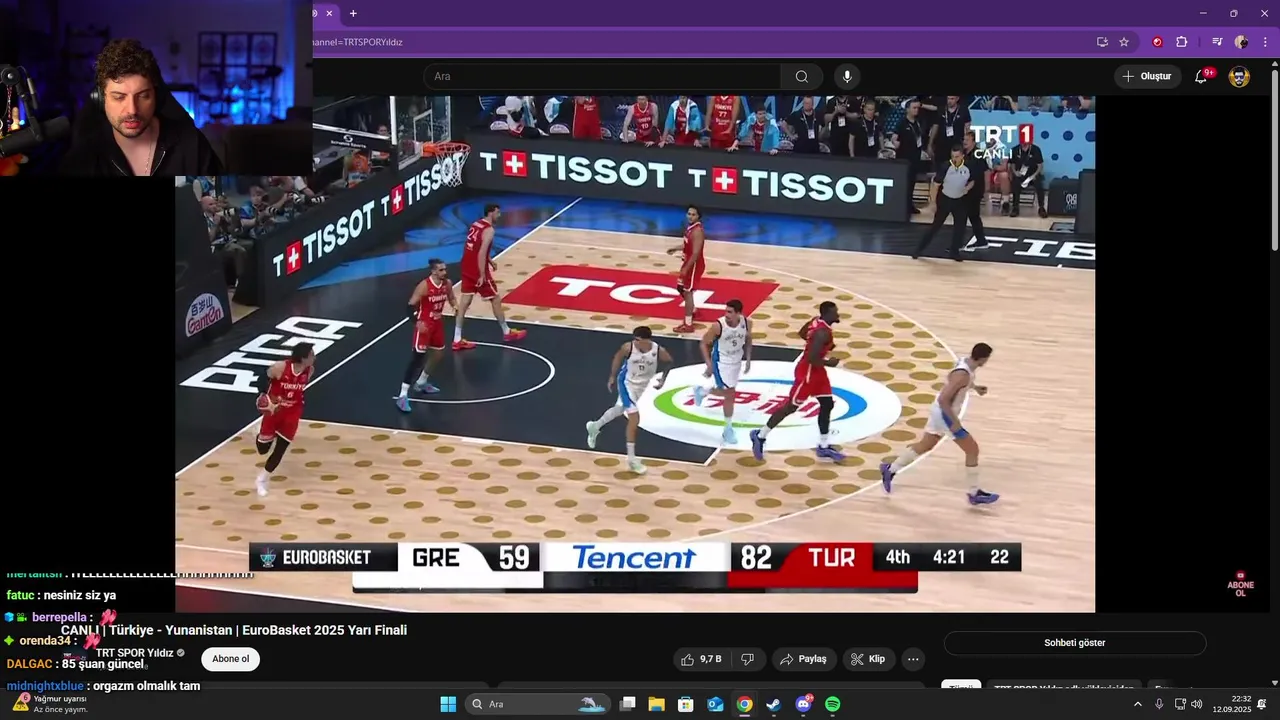1280x720 pixels.
Task: Click the install app icon in address bar
Action: tap(1102, 42)
